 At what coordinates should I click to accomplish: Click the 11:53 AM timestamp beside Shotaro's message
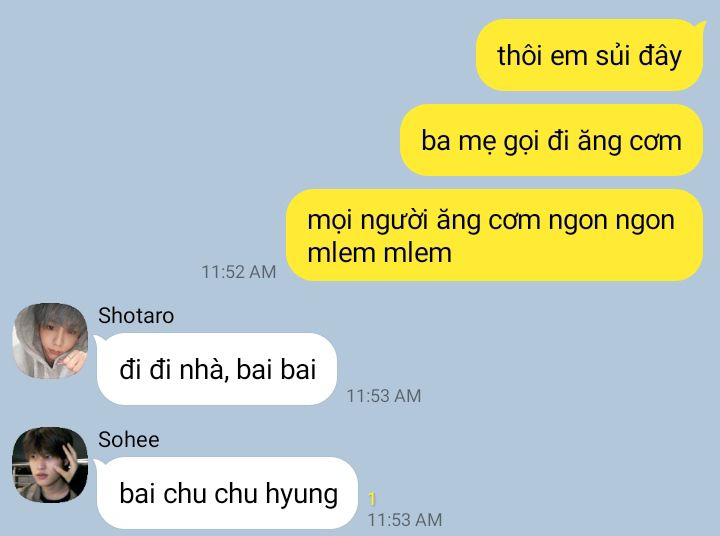pos(384,396)
